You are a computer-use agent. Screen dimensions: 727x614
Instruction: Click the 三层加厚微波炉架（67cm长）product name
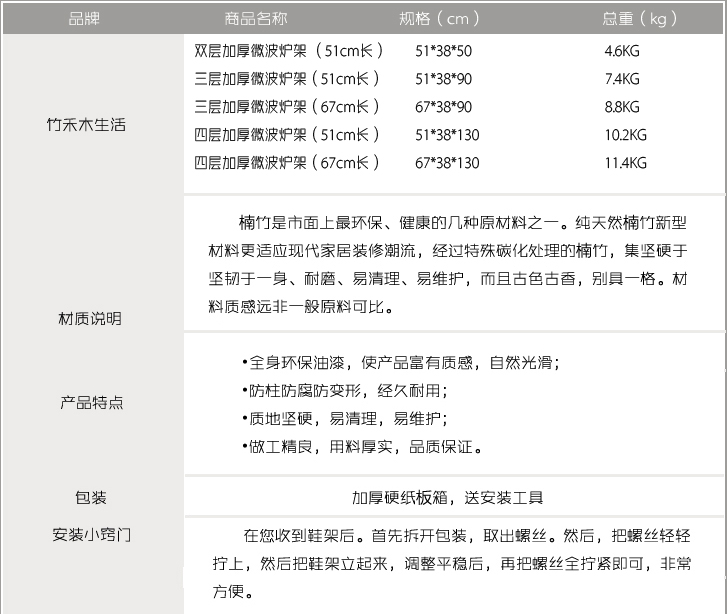tap(287, 106)
